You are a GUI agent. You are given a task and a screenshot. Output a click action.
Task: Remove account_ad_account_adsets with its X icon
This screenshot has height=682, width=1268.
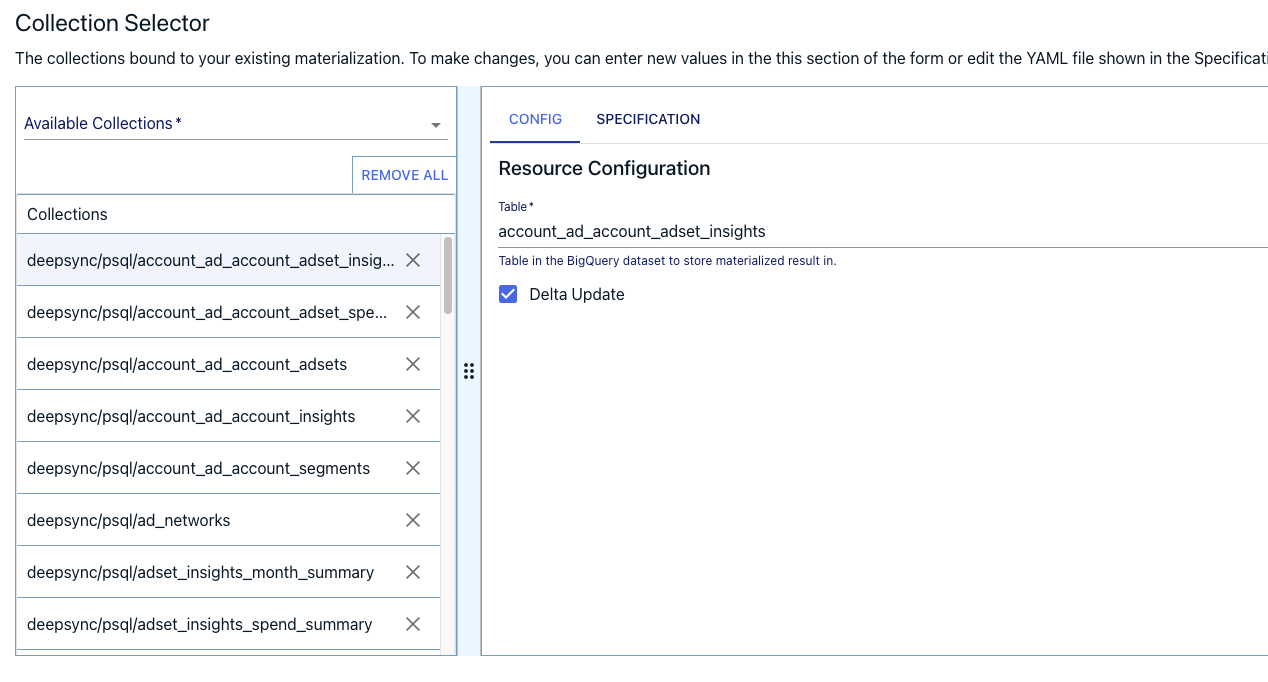click(x=413, y=364)
